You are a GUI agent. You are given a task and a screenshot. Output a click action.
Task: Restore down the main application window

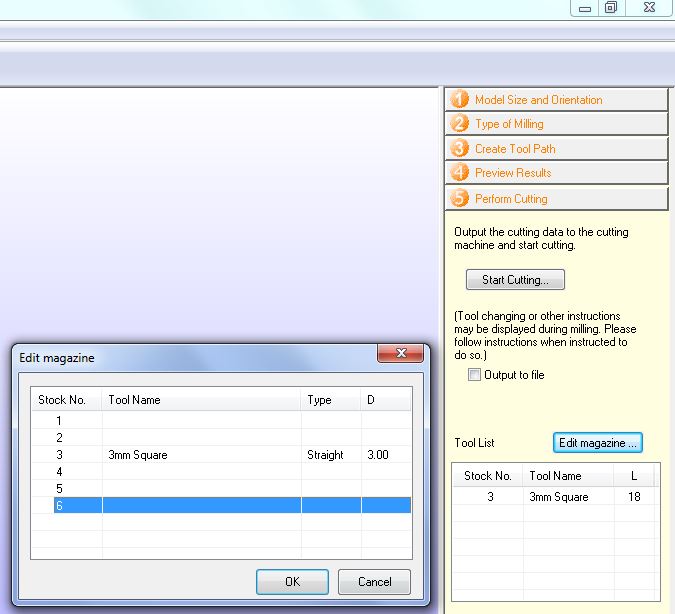point(611,8)
